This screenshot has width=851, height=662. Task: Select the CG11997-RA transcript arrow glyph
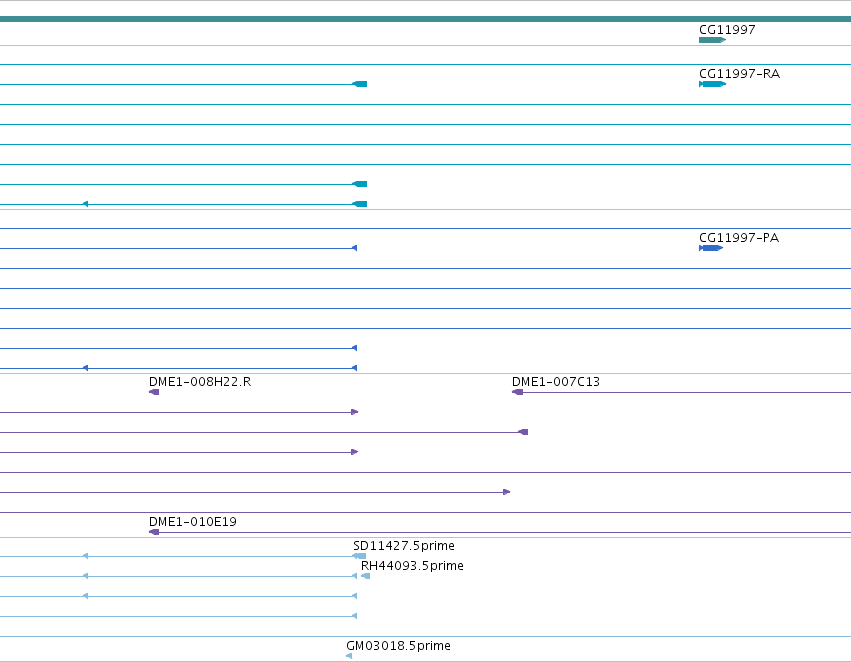712,84
